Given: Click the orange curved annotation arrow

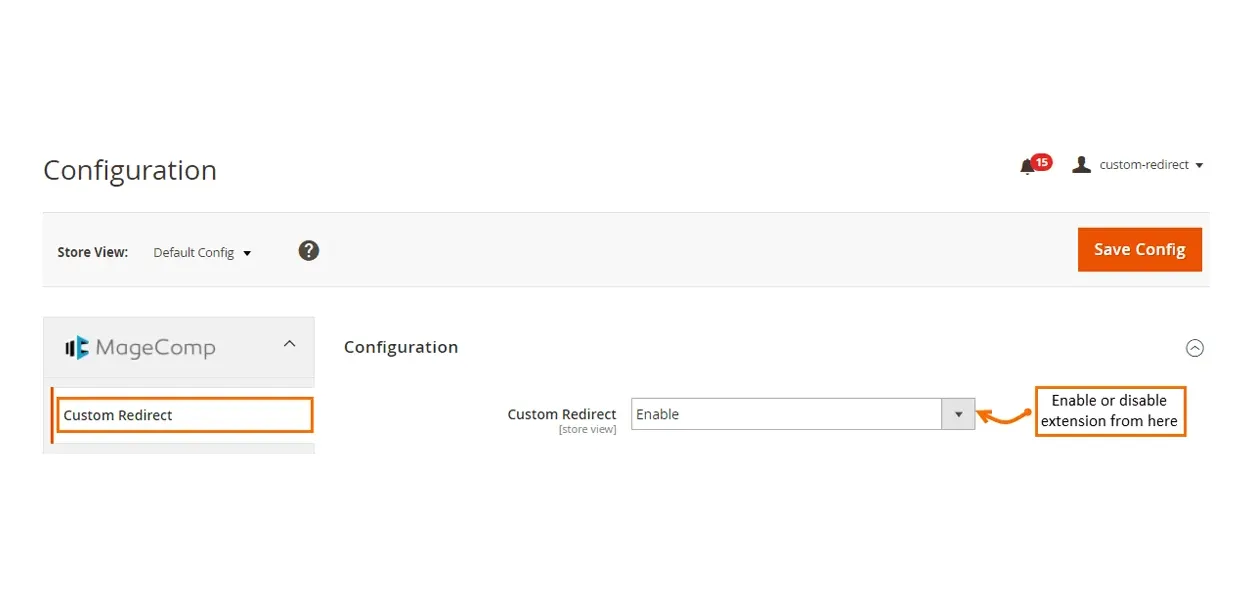Looking at the screenshot, I should (1003, 415).
